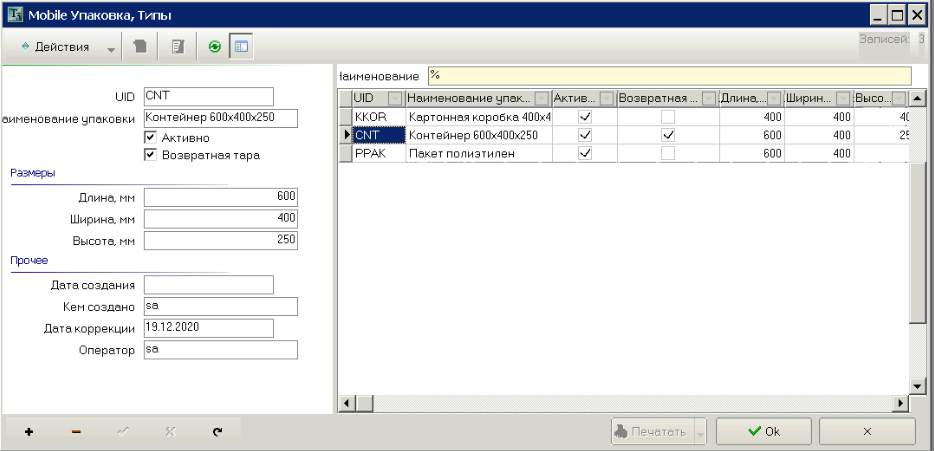
Task: Click the vertical scrollbar up arrow
Action: click(x=917, y=98)
